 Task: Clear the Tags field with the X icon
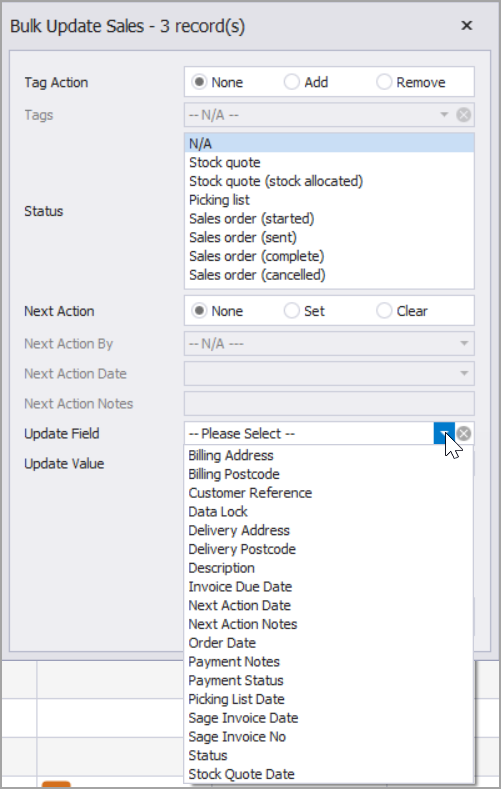[464, 115]
